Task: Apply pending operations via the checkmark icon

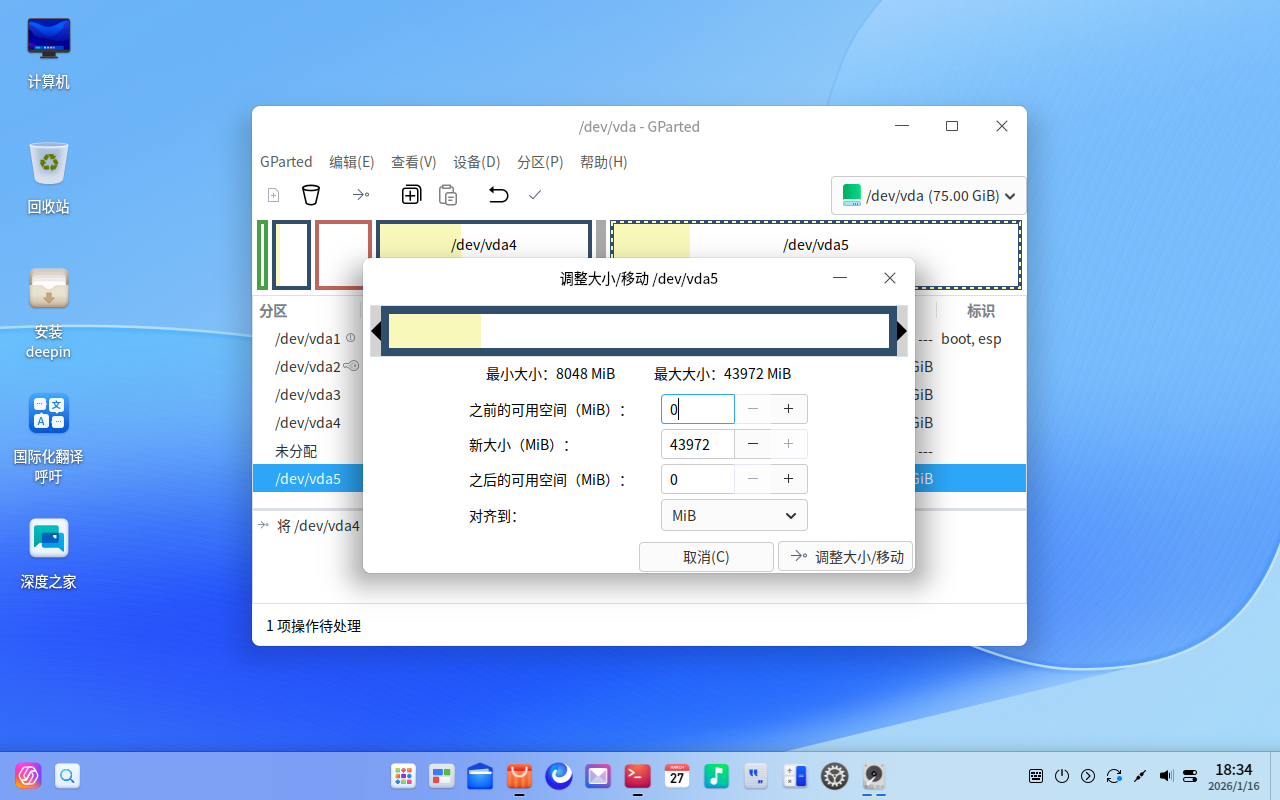Action: tap(535, 194)
